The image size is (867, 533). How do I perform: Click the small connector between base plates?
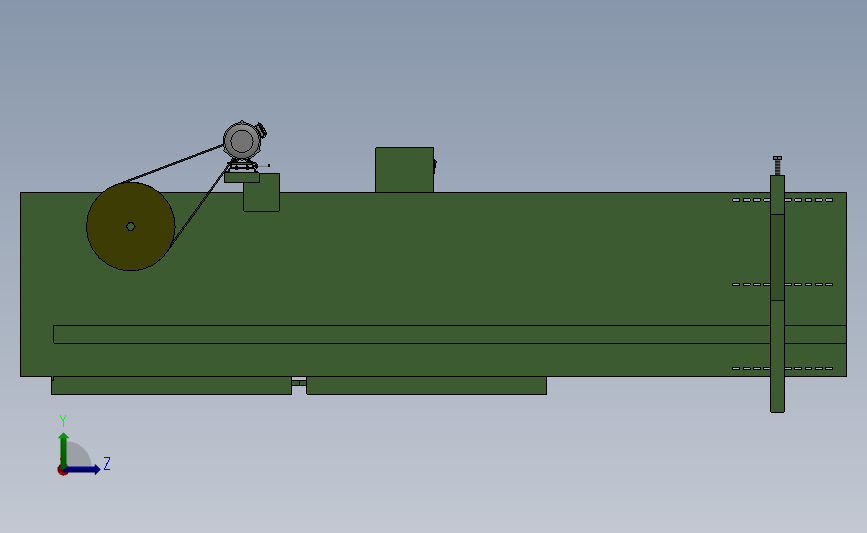[299, 383]
